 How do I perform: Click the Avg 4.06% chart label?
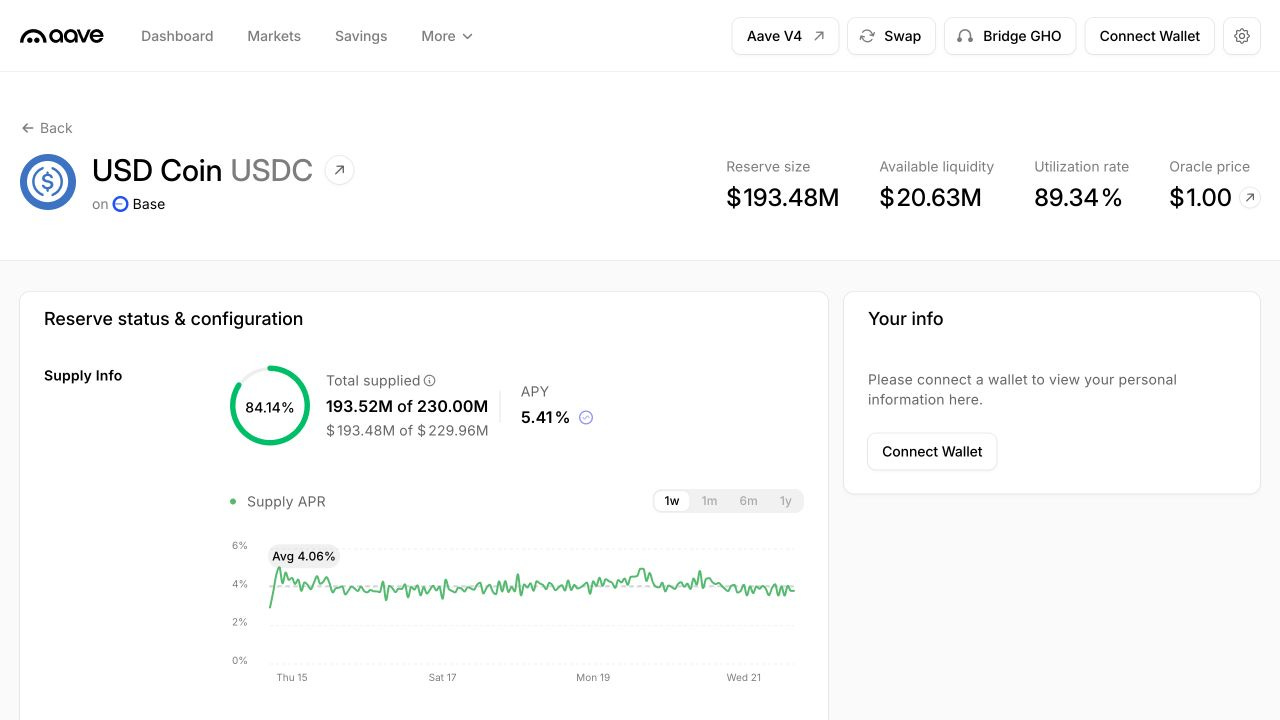pyautogui.click(x=304, y=556)
